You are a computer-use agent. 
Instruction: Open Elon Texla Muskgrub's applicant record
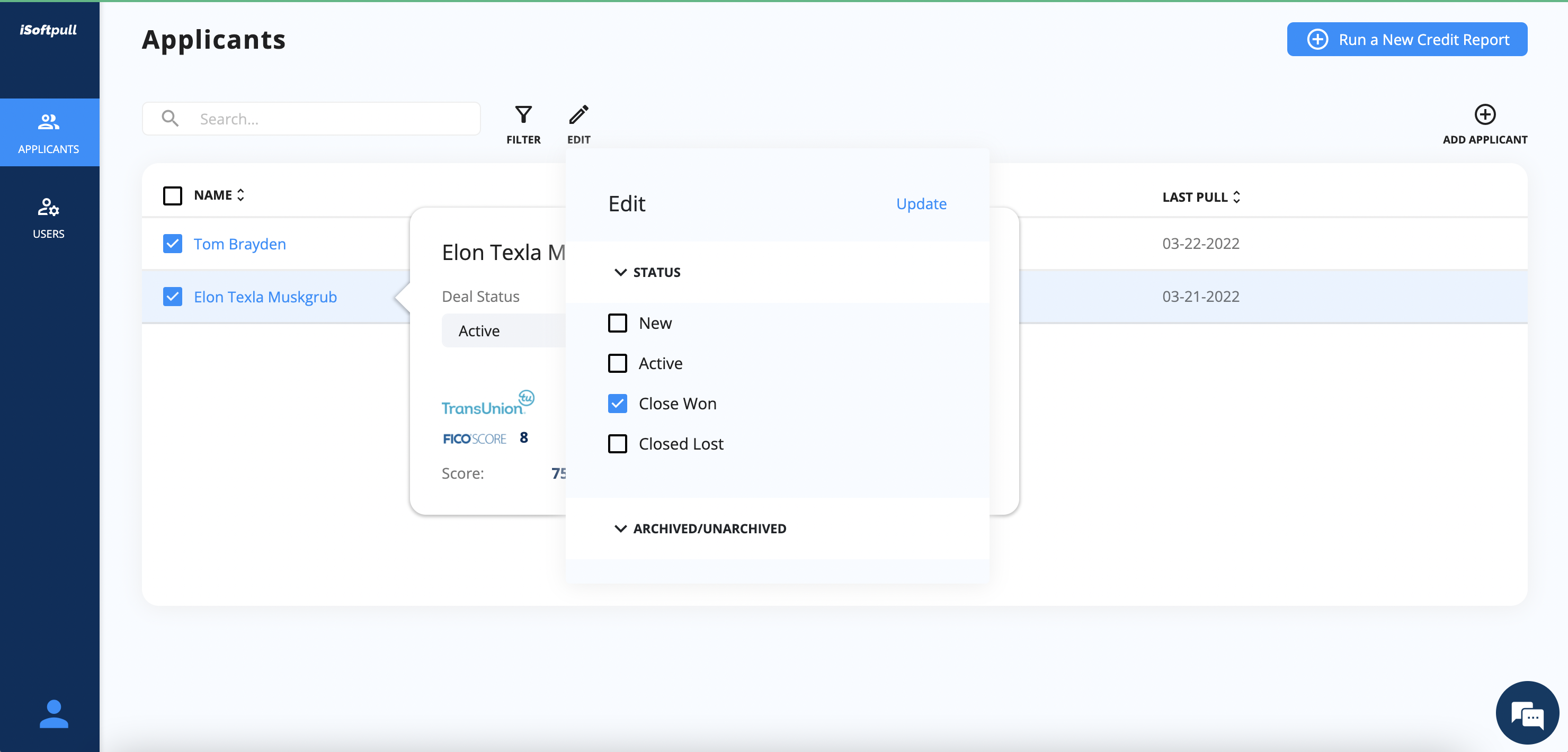pos(265,297)
